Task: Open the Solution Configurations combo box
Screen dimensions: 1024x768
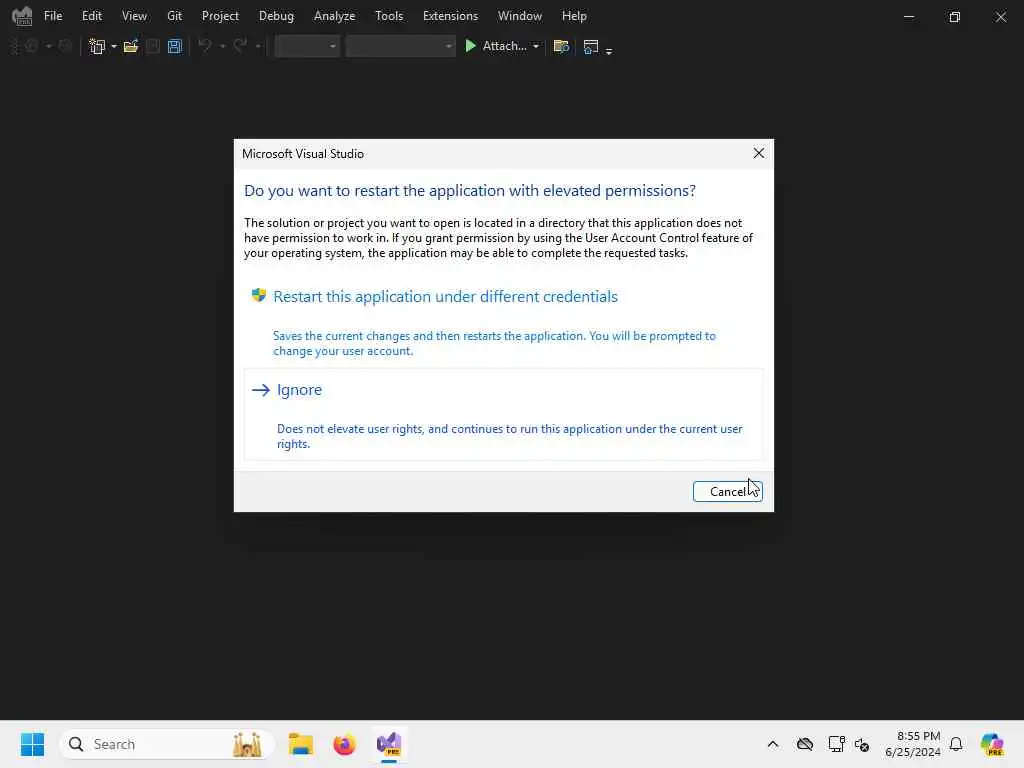Action: pyautogui.click(x=307, y=46)
